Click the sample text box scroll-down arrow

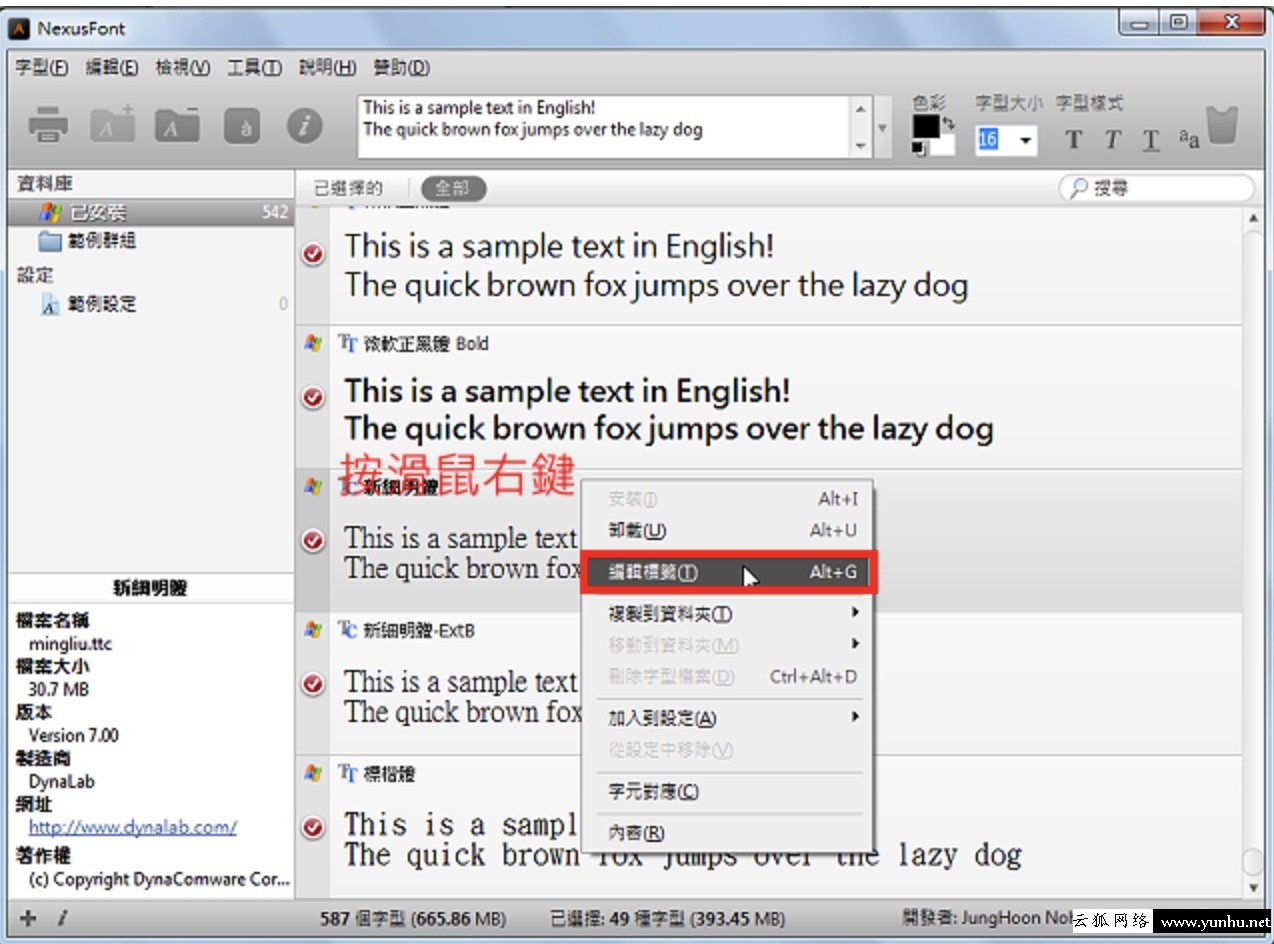[861, 145]
